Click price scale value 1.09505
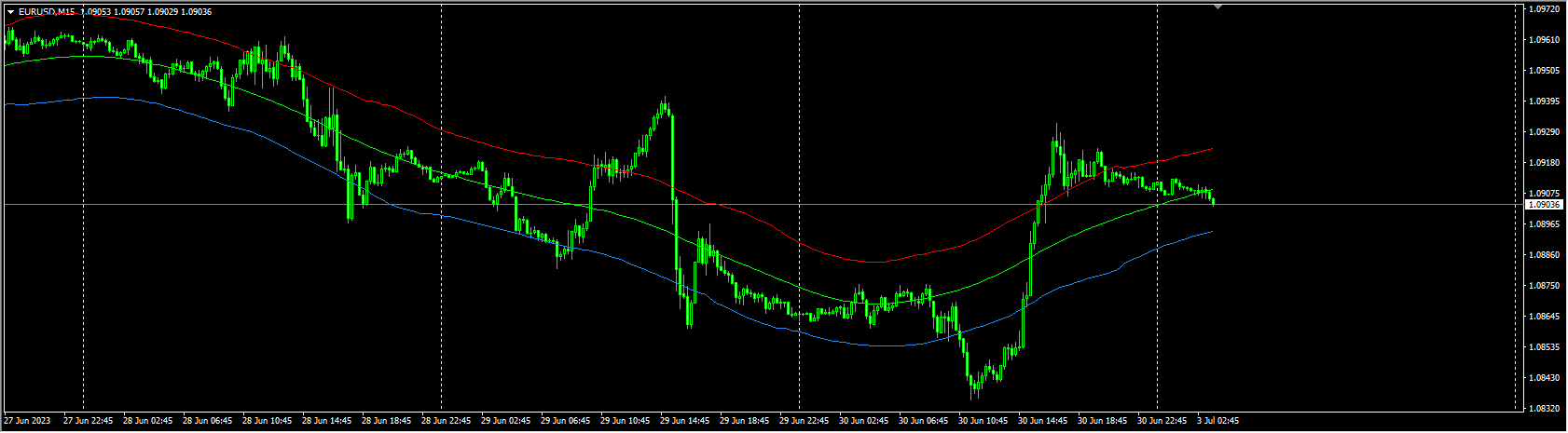The width and height of the screenshot is (1568, 433). [1544, 71]
